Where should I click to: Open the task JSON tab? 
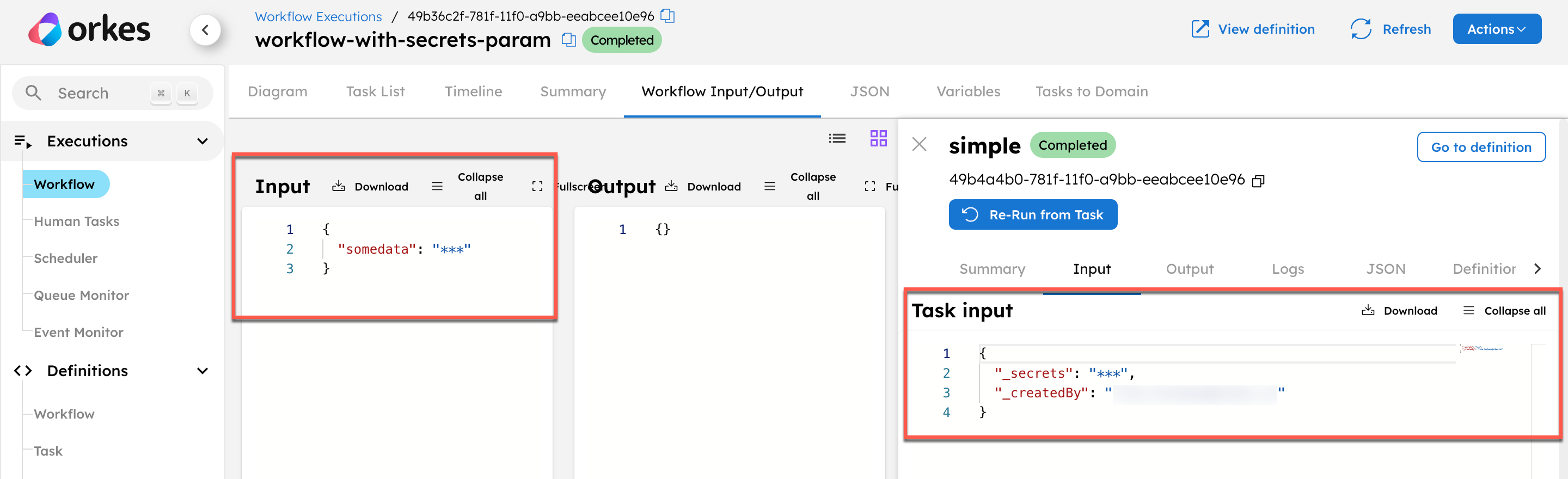pos(1386,269)
